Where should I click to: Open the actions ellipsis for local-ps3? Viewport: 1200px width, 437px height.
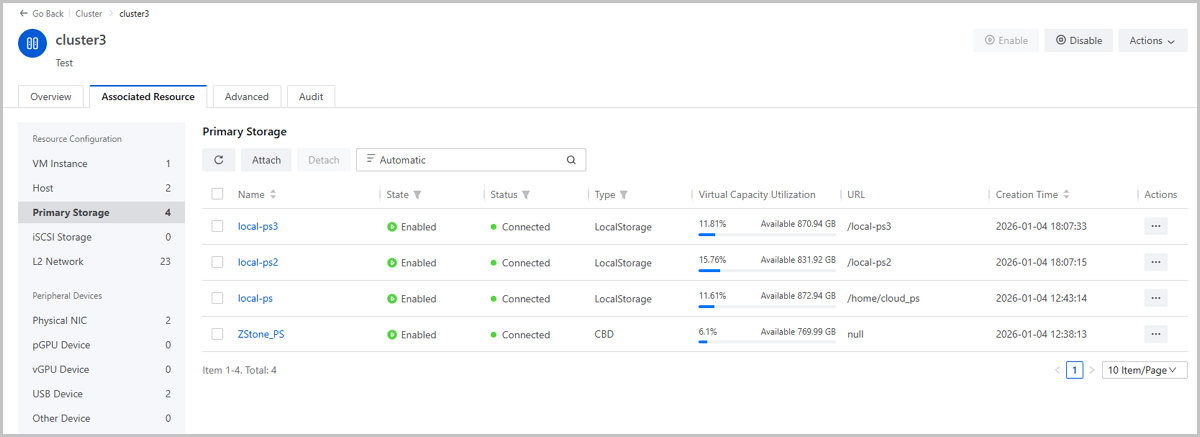click(1155, 227)
